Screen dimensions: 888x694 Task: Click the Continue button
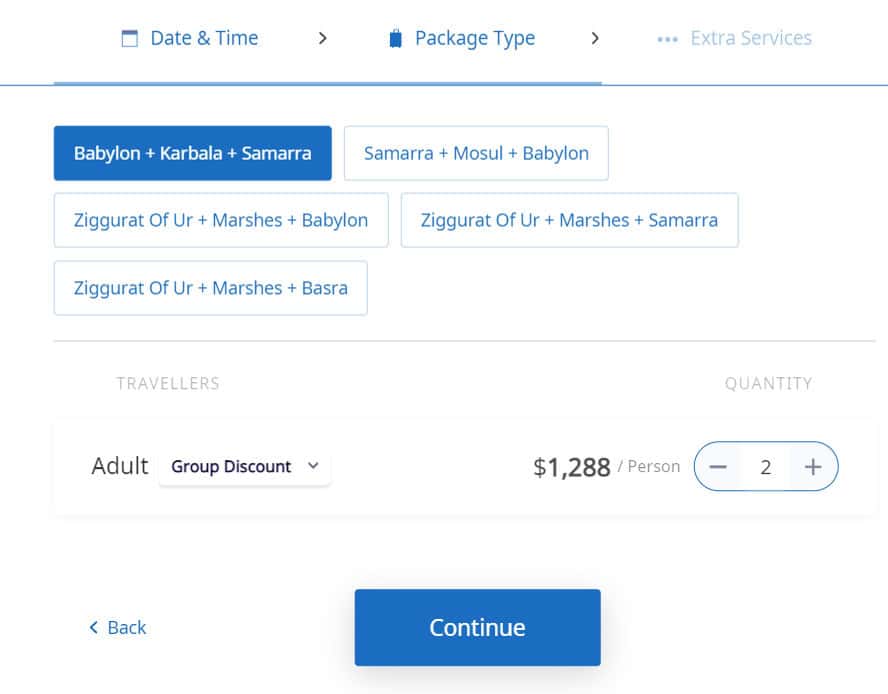coord(477,627)
